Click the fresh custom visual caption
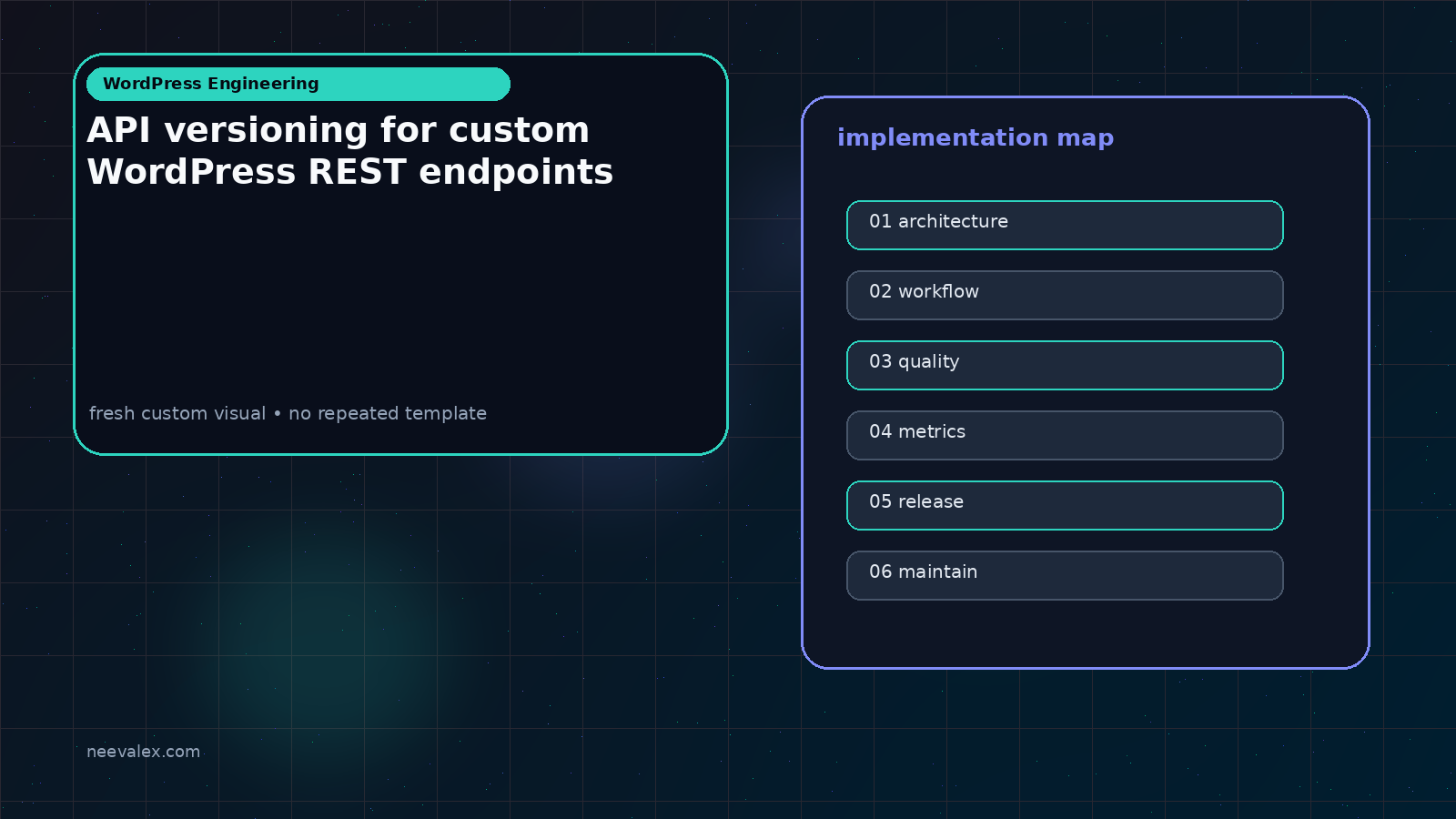This screenshot has width=1456, height=819. click(x=288, y=413)
